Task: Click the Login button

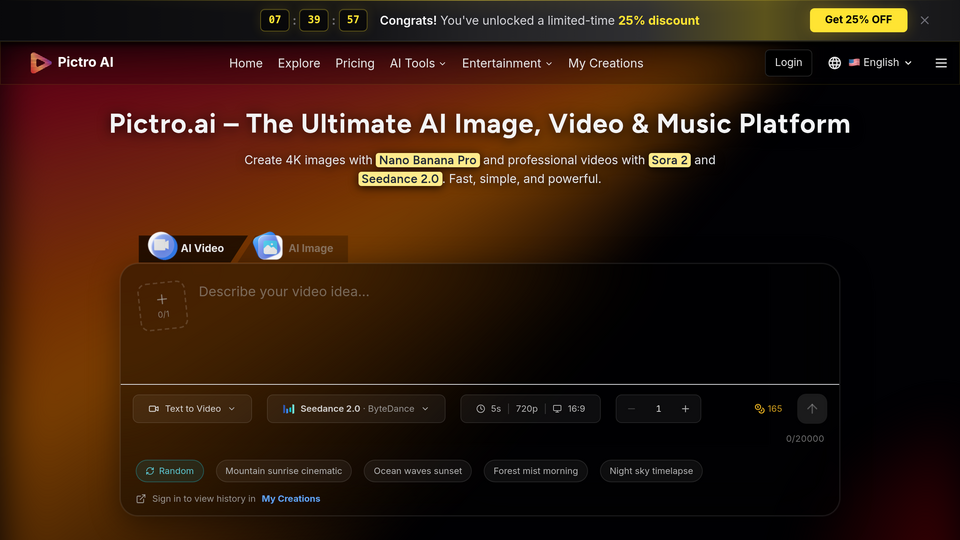Action: pyautogui.click(x=788, y=62)
